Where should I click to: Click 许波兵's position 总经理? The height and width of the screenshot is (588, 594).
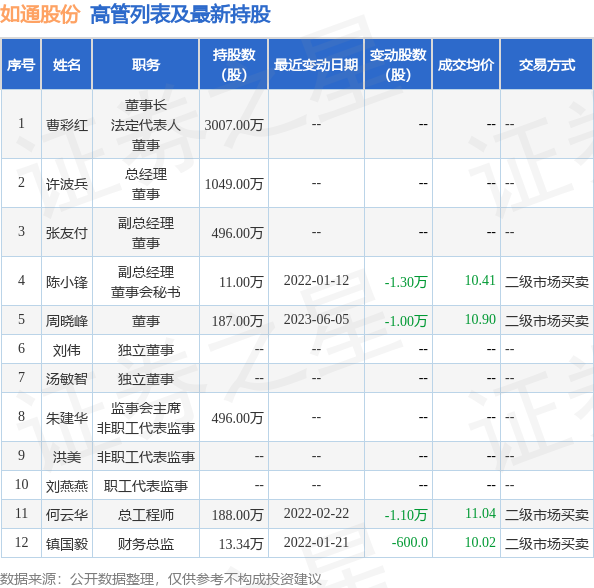pos(146,174)
